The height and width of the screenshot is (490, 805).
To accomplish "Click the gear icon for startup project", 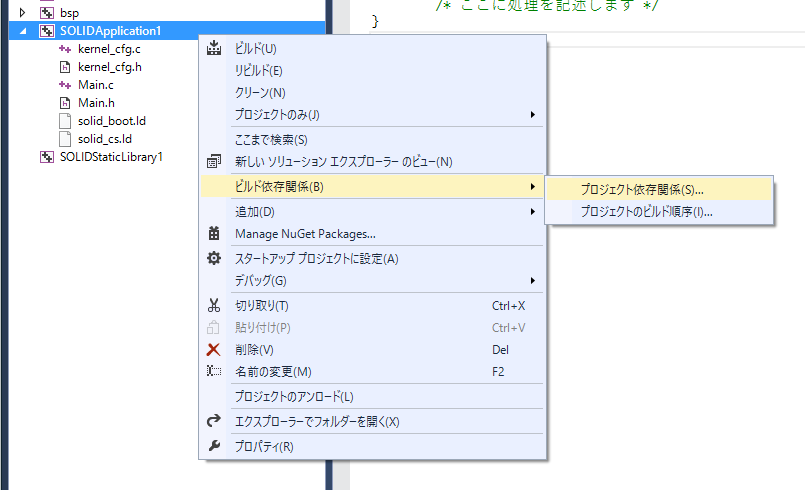I will pos(213,258).
